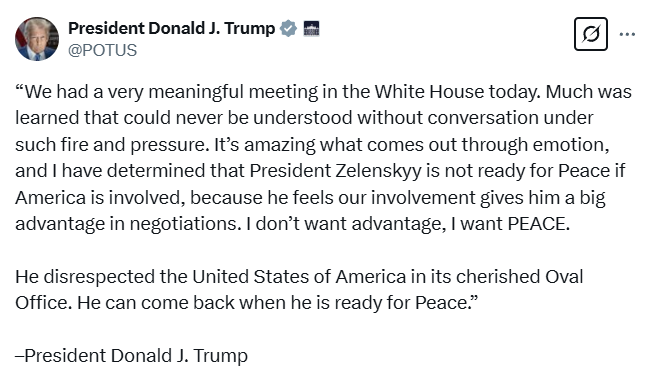
Task: Click the words 'United States of America'
Action: coord(299,276)
